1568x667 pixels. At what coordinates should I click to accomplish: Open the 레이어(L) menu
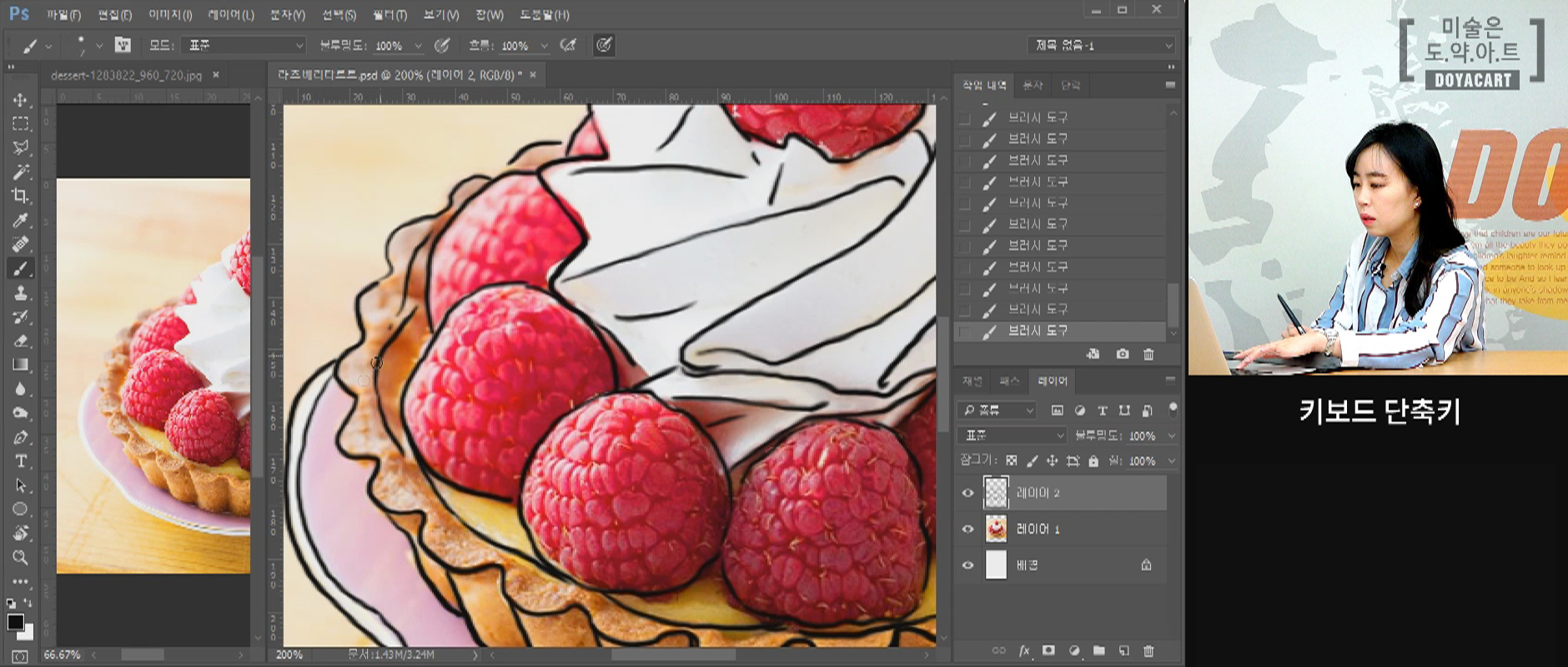click(231, 15)
